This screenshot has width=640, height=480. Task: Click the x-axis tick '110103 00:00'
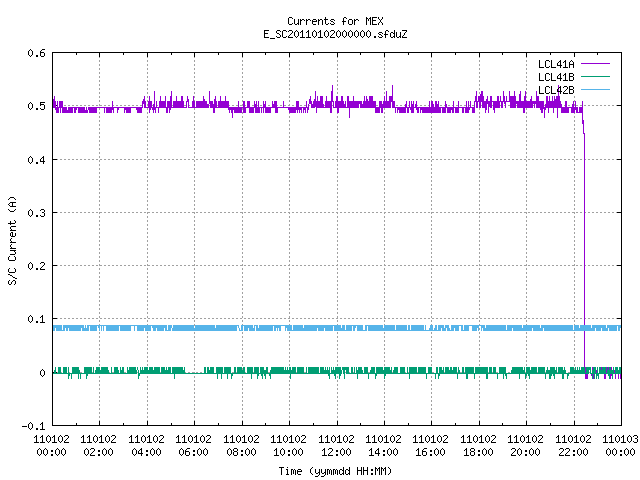pyautogui.click(x=620, y=446)
